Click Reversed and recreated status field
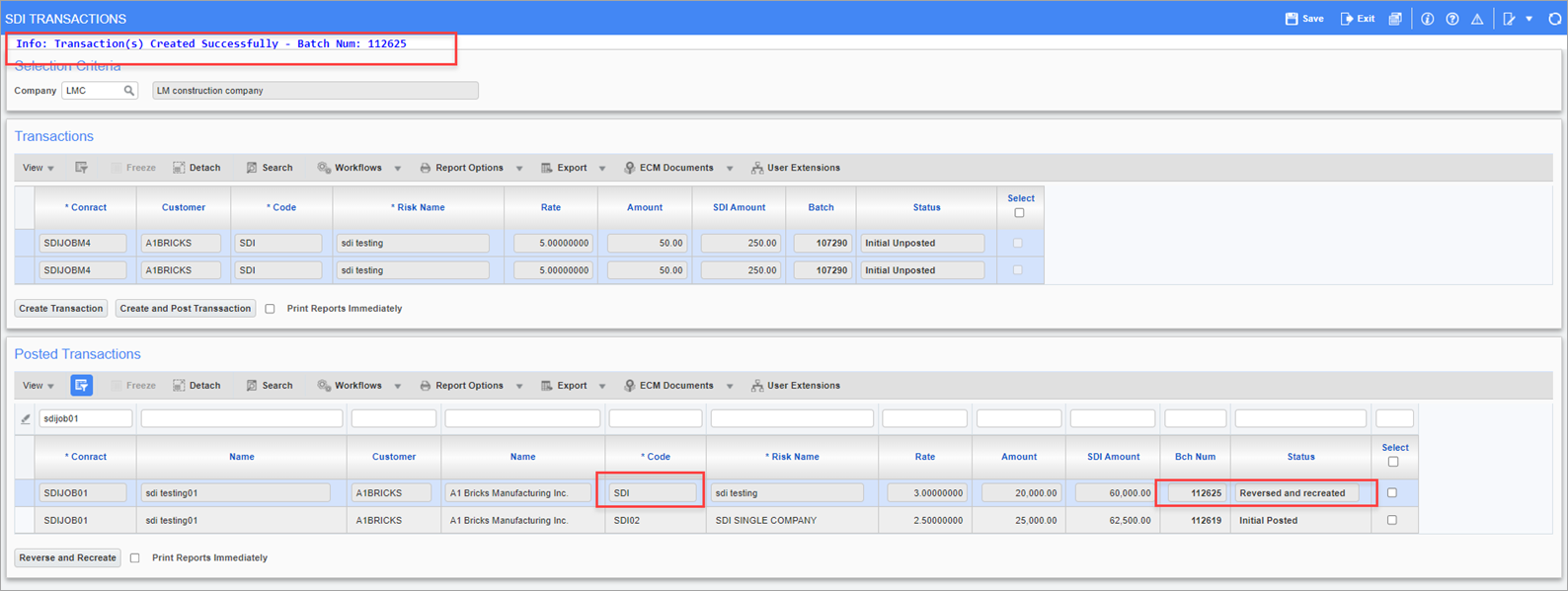 (x=1296, y=493)
